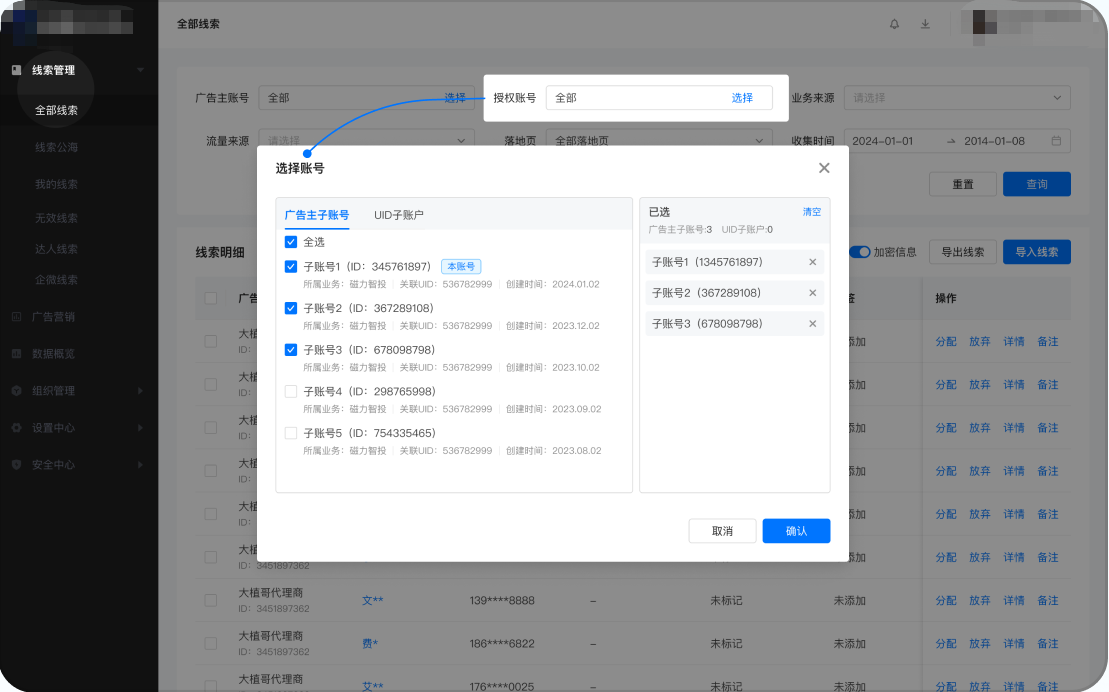
Task: 打开右上角的通知铃铛图标
Action: click(894, 24)
